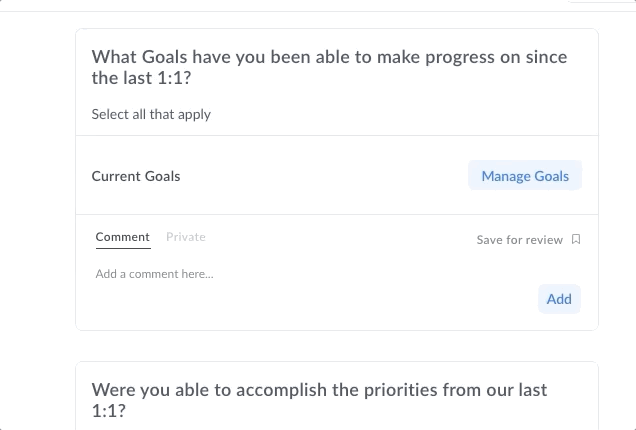Click the Current Goals section label
This screenshot has height=430, width=636.
pos(136,176)
